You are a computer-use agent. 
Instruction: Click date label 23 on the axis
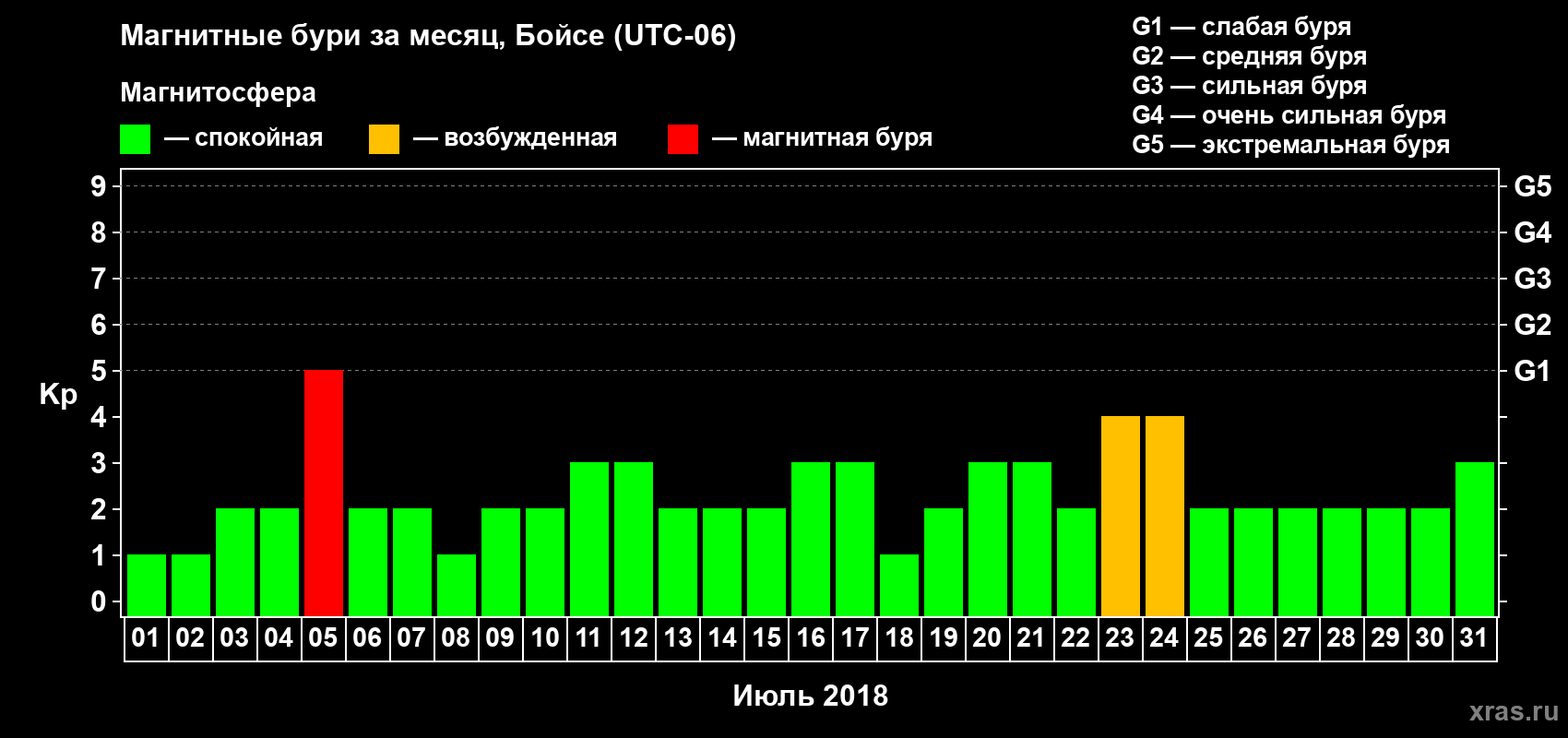1120,637
